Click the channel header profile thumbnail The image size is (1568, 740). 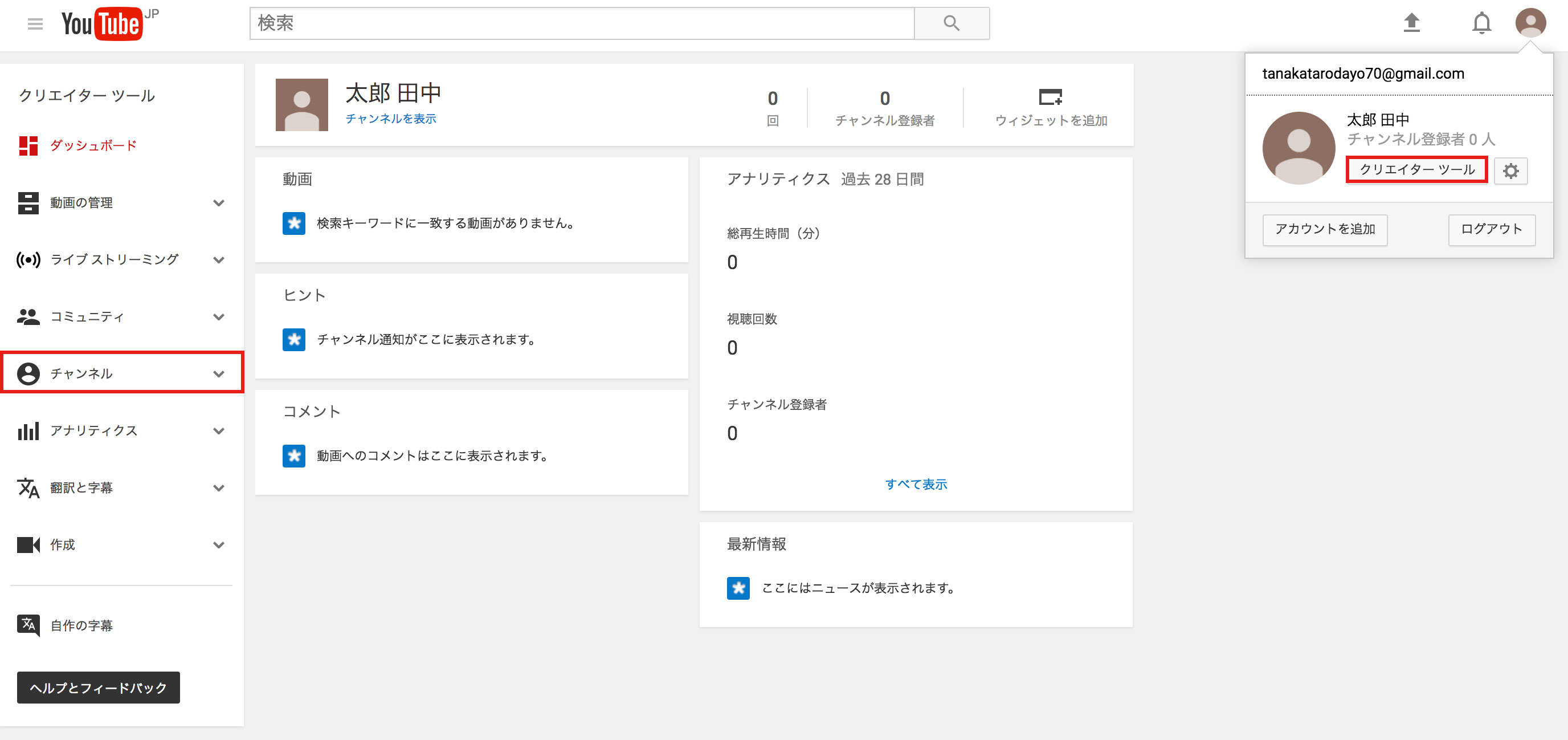point(302,105)
